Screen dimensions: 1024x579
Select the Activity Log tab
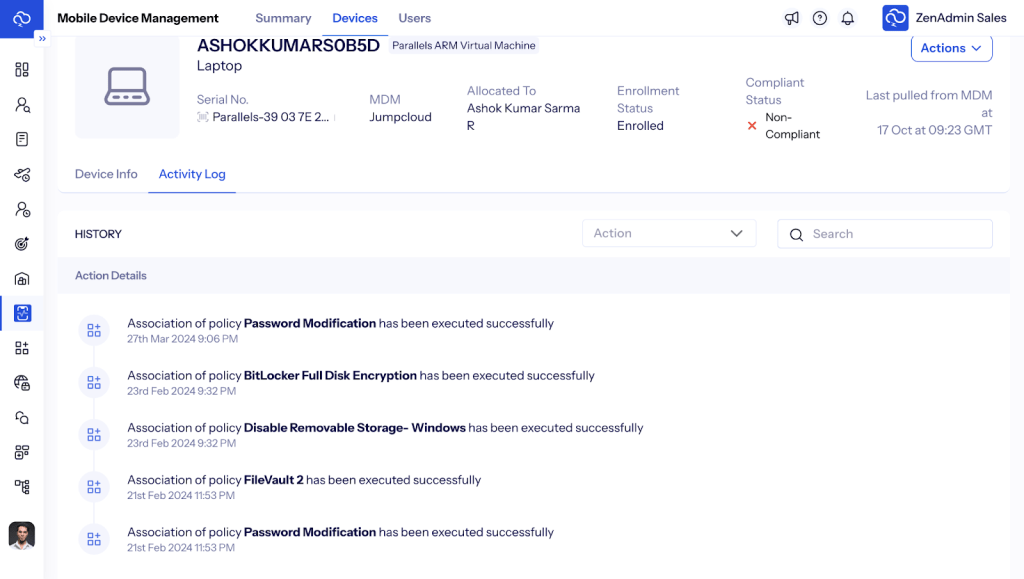[192, 174]
